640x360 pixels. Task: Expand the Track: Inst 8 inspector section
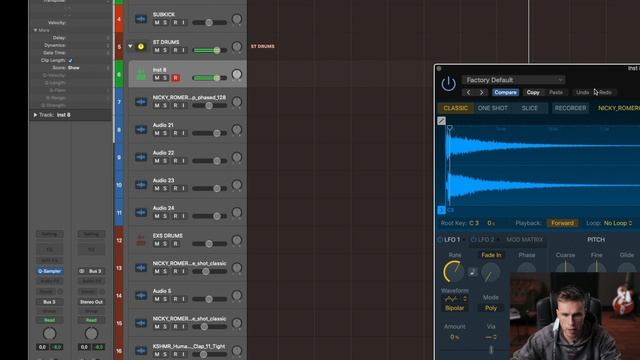point(35,115)
